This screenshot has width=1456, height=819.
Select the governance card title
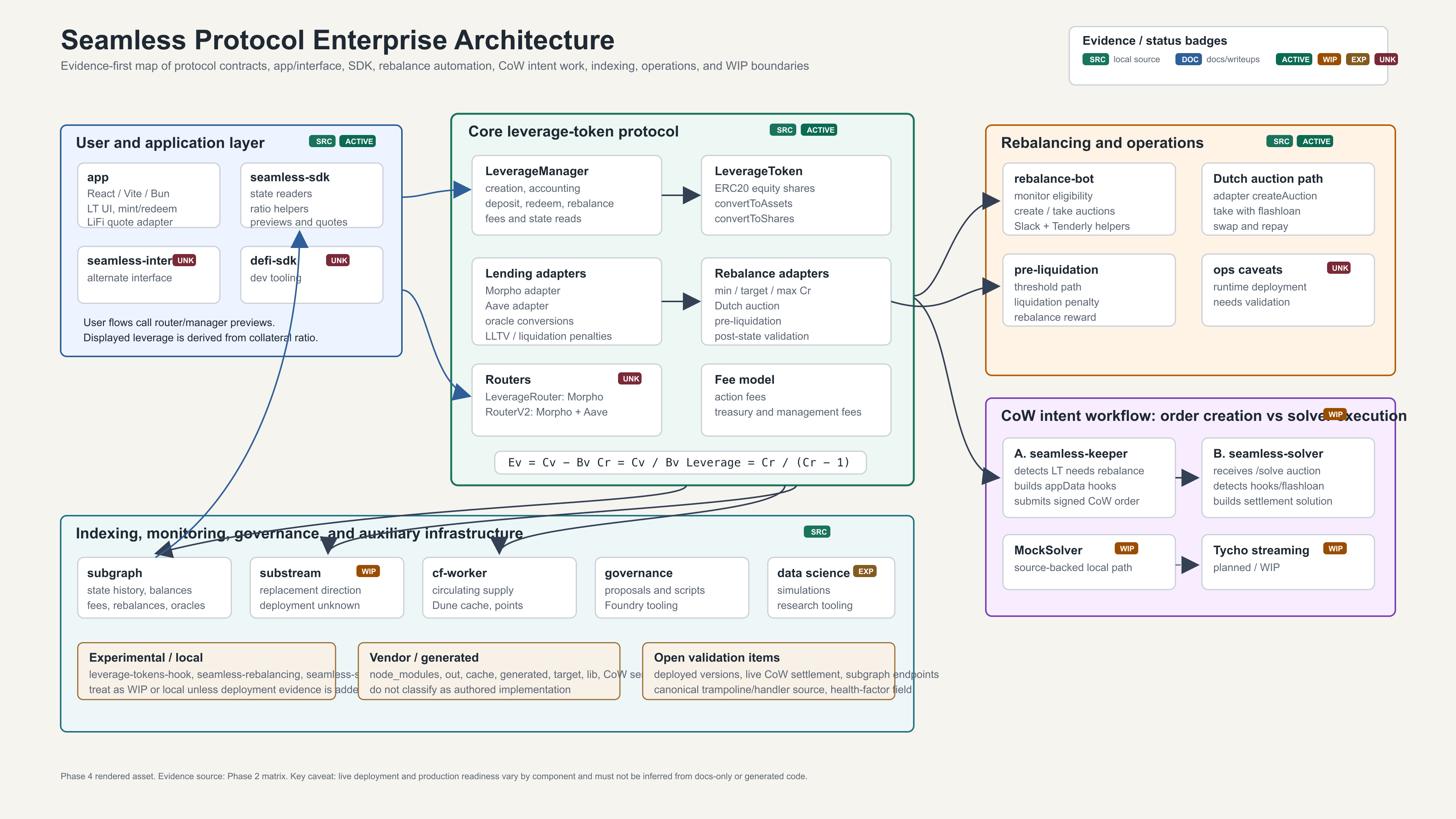coord(639,573)
